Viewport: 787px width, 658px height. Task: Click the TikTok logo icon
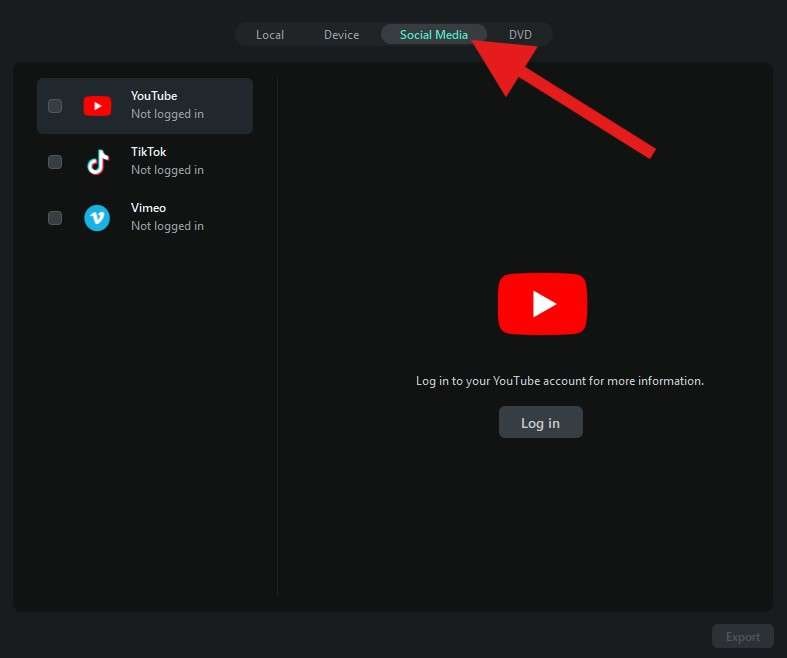pyautogui.click(x=97, y=162)
